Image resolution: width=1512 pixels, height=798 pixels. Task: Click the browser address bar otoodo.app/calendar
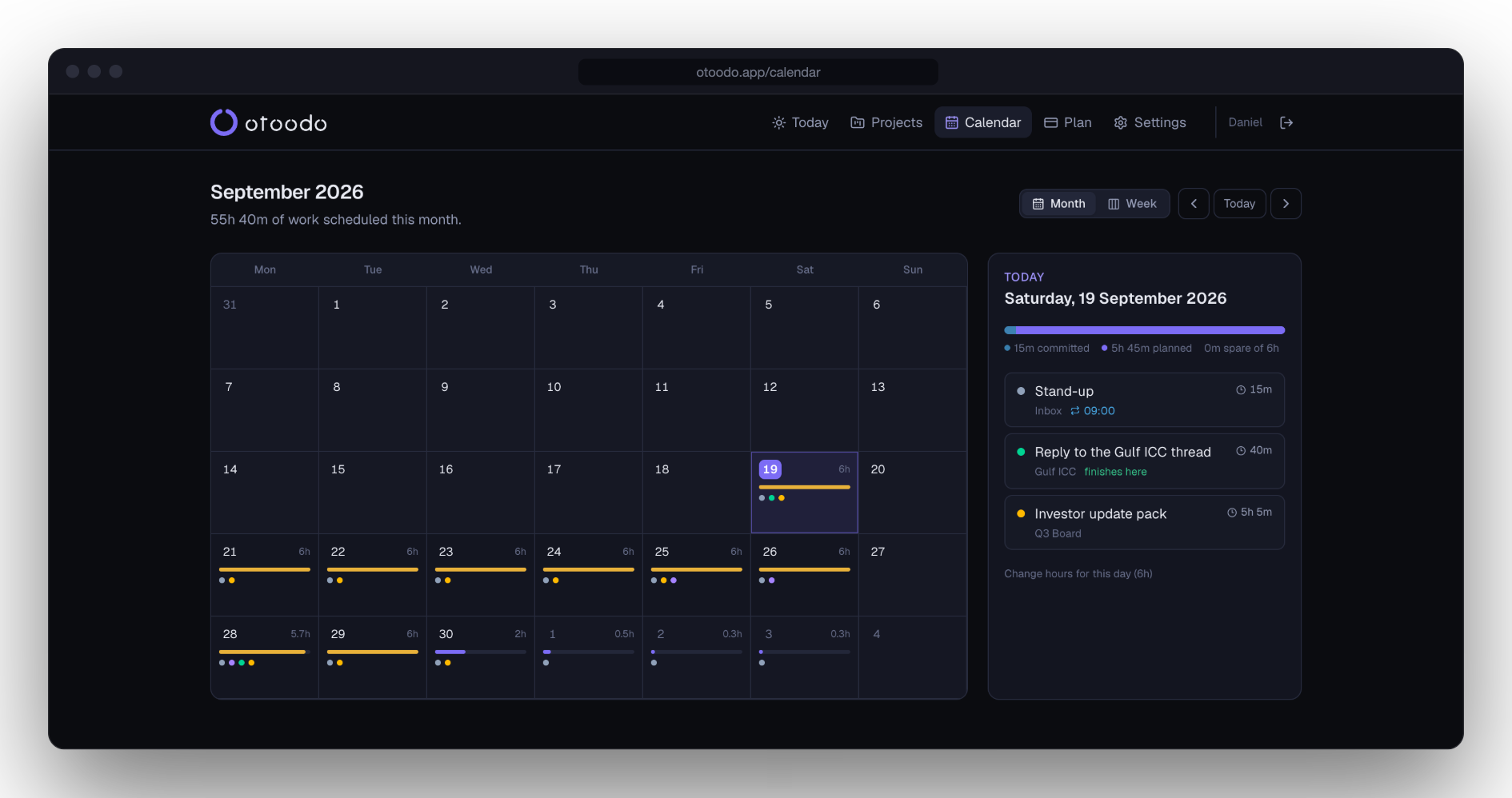[758, 72]
